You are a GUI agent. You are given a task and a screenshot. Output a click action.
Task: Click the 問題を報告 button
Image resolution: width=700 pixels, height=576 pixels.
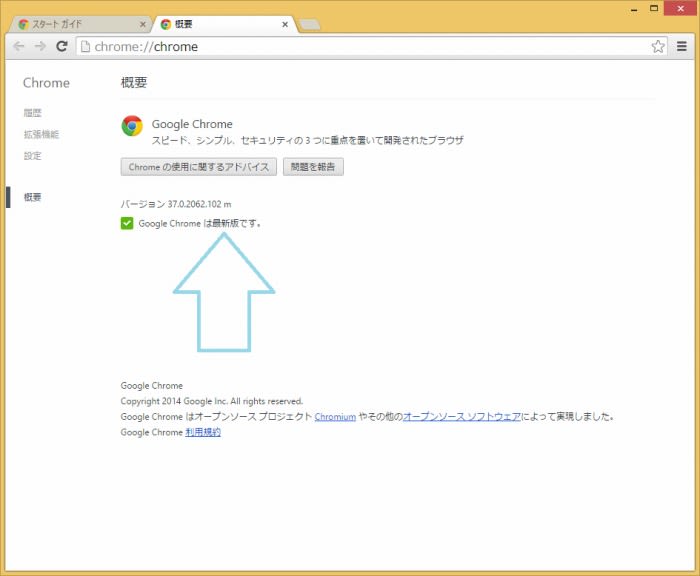(x=313, y=167)
